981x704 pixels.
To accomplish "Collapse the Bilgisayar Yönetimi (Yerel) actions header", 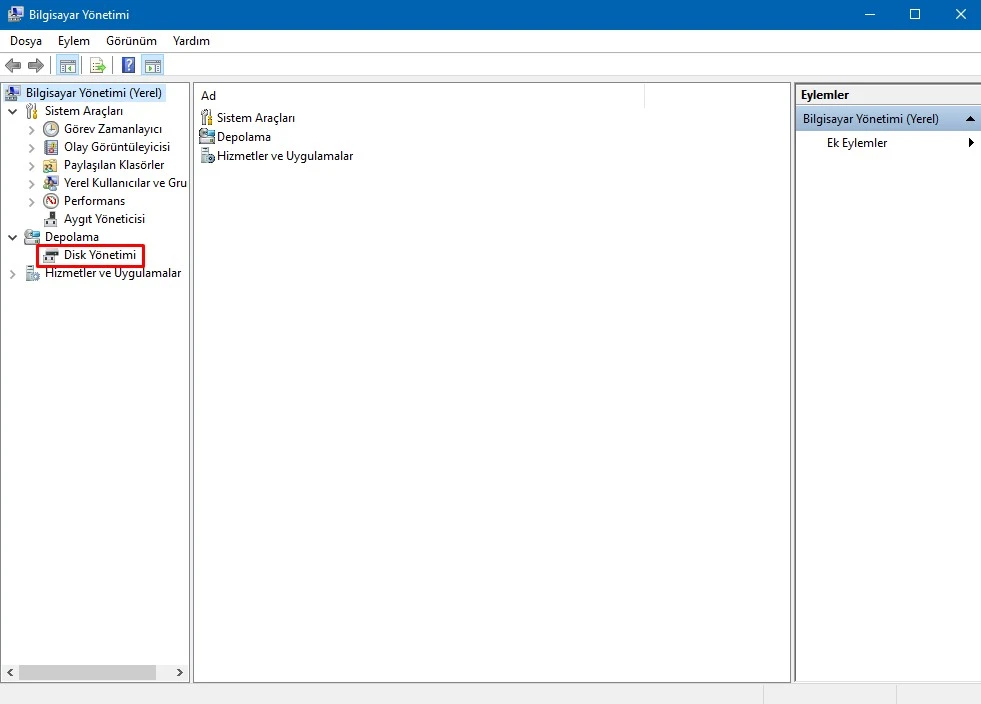I will point(969,118).
